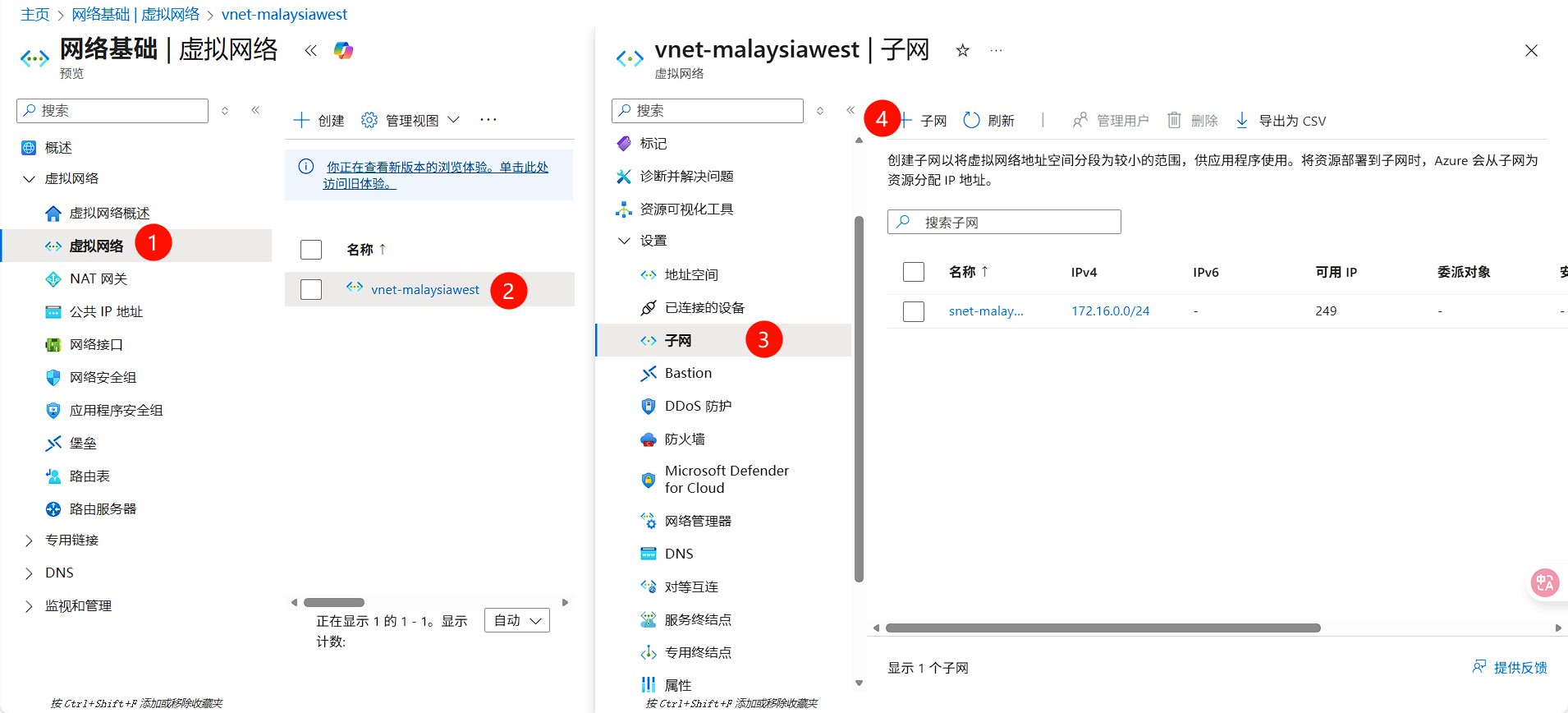Open Network security groups menu item
1568x713 pixels.
(103, 377)
